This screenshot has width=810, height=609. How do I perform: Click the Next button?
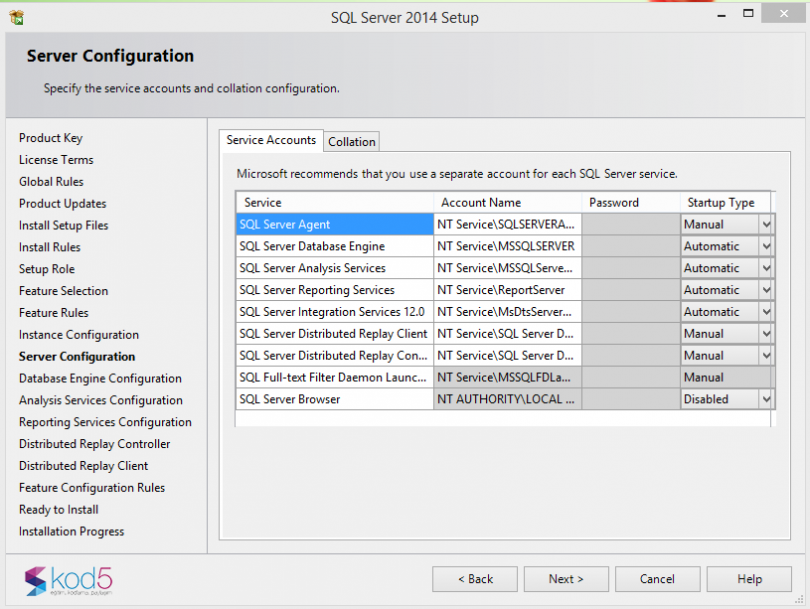pos(565,578)
